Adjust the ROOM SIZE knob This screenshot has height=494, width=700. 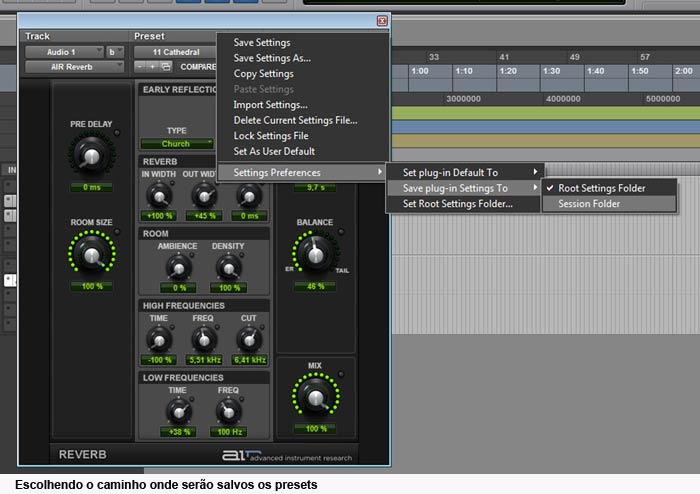coord(92,254)
